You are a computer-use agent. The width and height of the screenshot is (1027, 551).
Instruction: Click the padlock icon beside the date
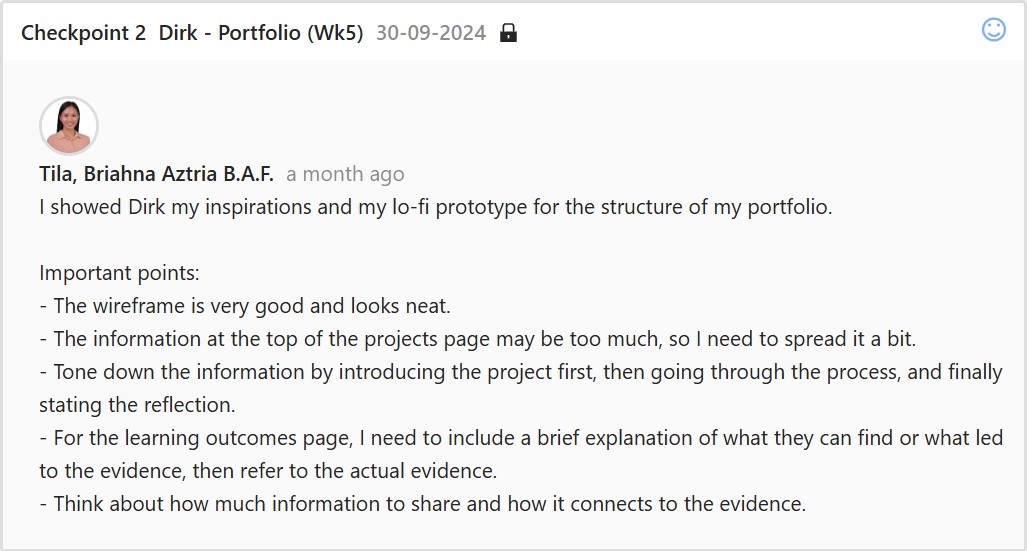(x=508, y=33)
